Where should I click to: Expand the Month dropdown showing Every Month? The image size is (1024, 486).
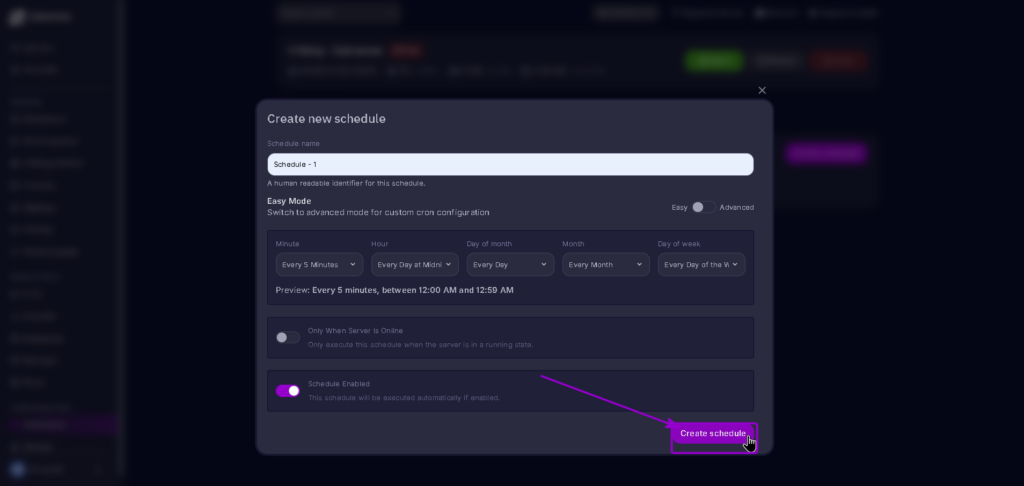[x=605, y=265]
